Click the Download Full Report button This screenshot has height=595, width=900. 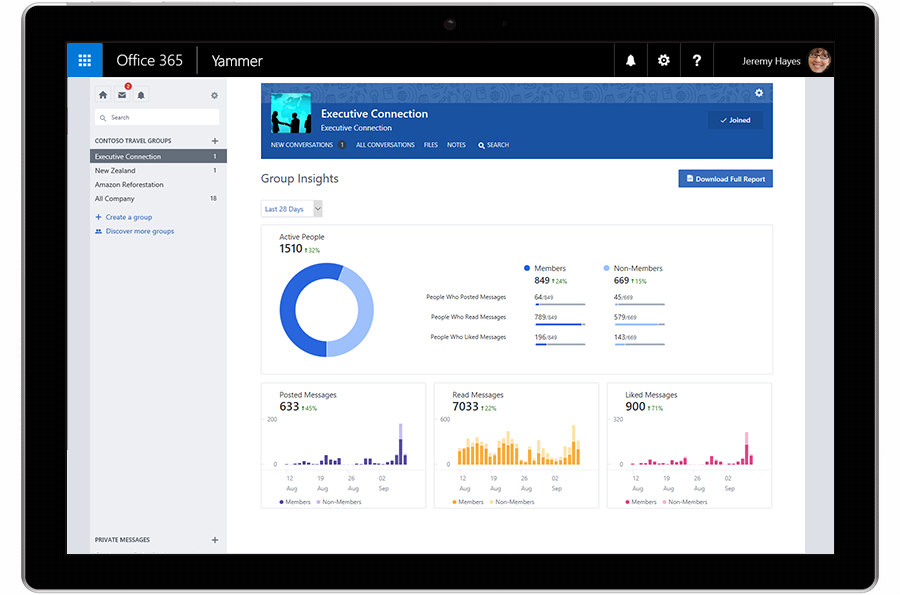[724, 178]
